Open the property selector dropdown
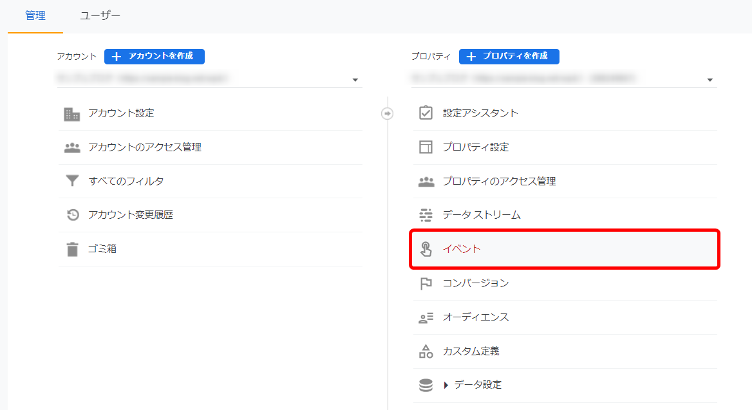 coord(564,79)
